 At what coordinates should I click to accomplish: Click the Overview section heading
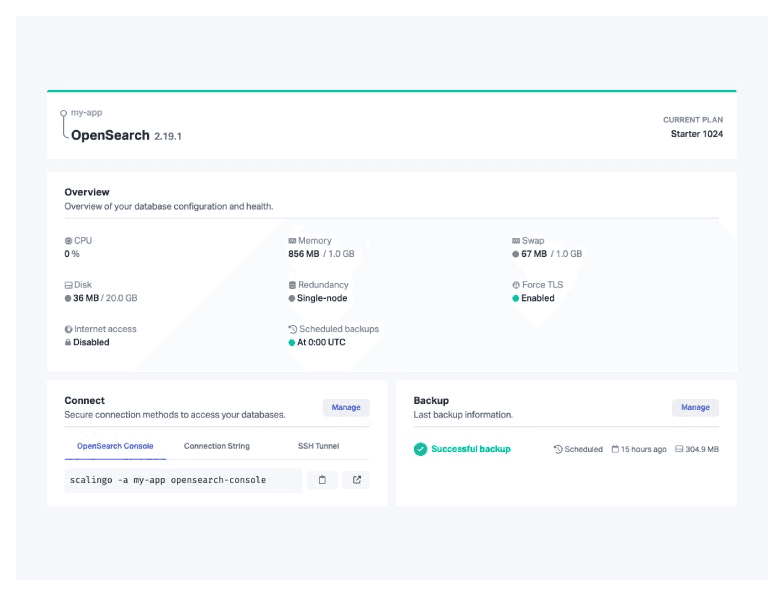pyautogui.click(x=87, y=192)
